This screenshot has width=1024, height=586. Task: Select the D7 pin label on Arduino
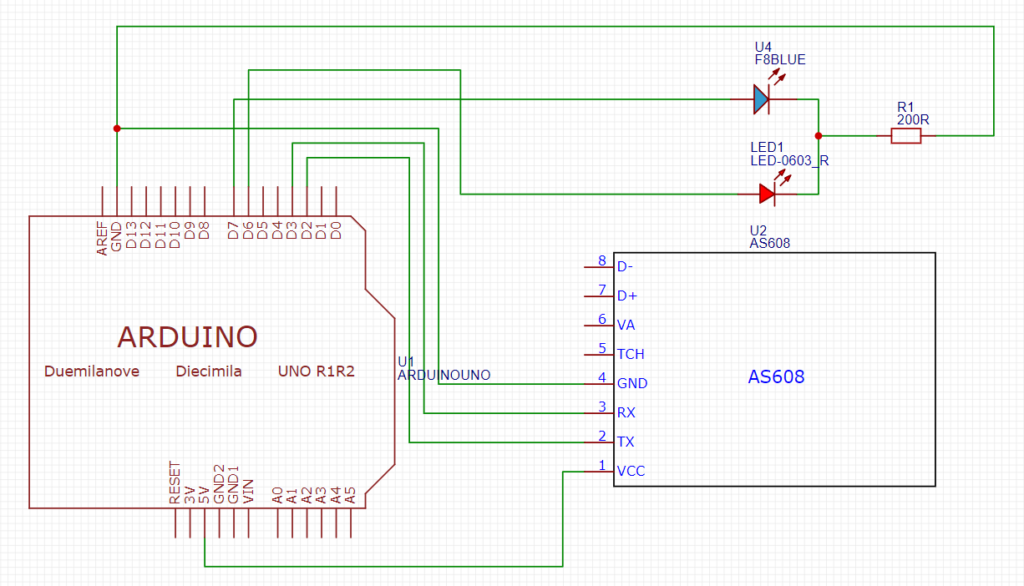pyautogui.click(x=233, y=230)
